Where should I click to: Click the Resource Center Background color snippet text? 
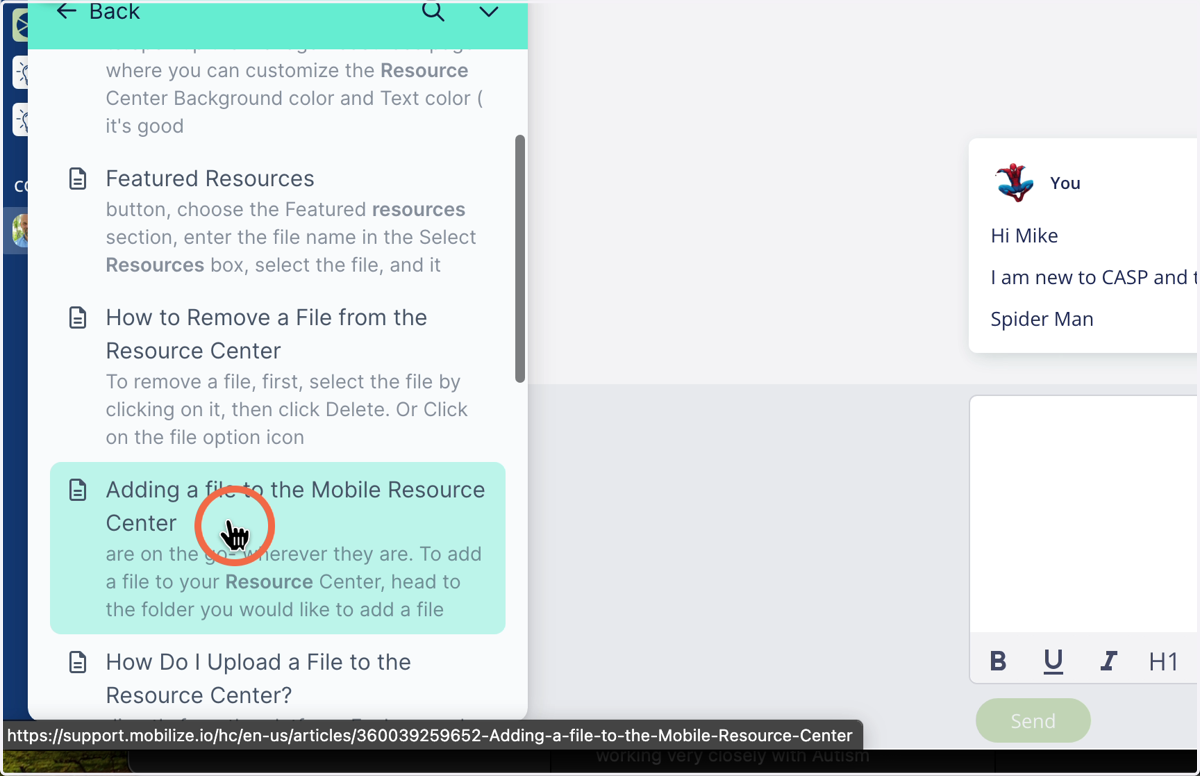[294, 98]
